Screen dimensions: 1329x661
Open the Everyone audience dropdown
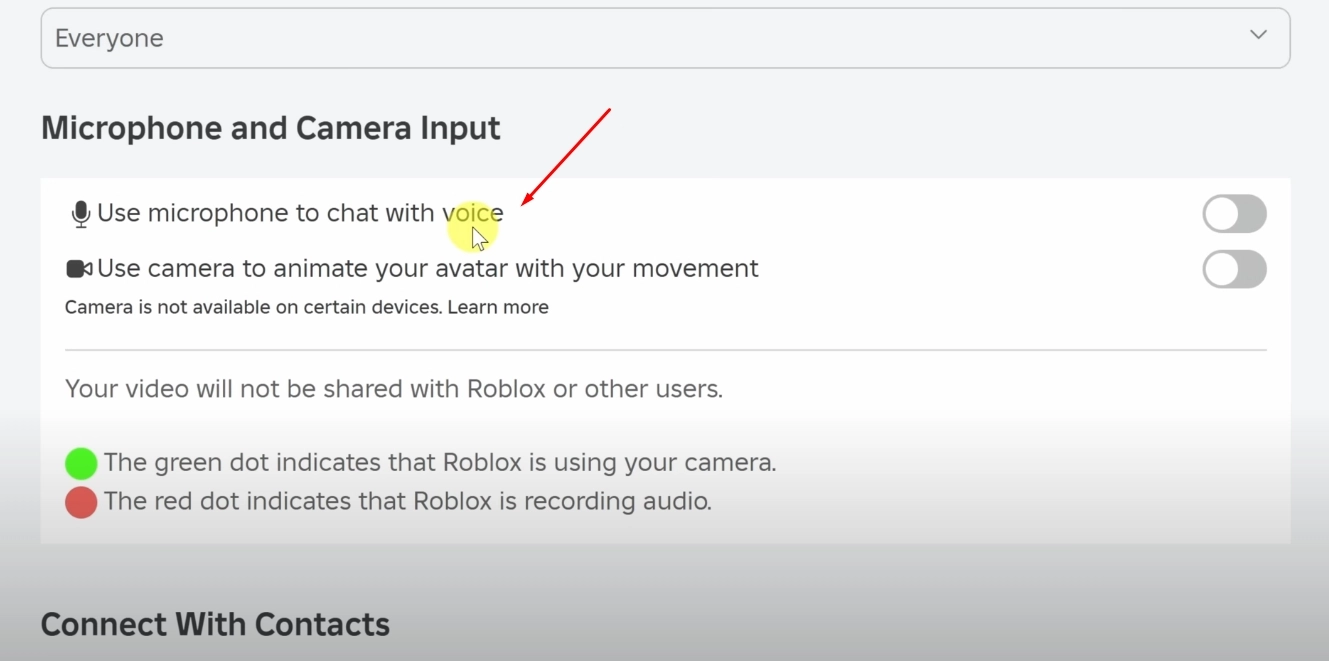664,37
